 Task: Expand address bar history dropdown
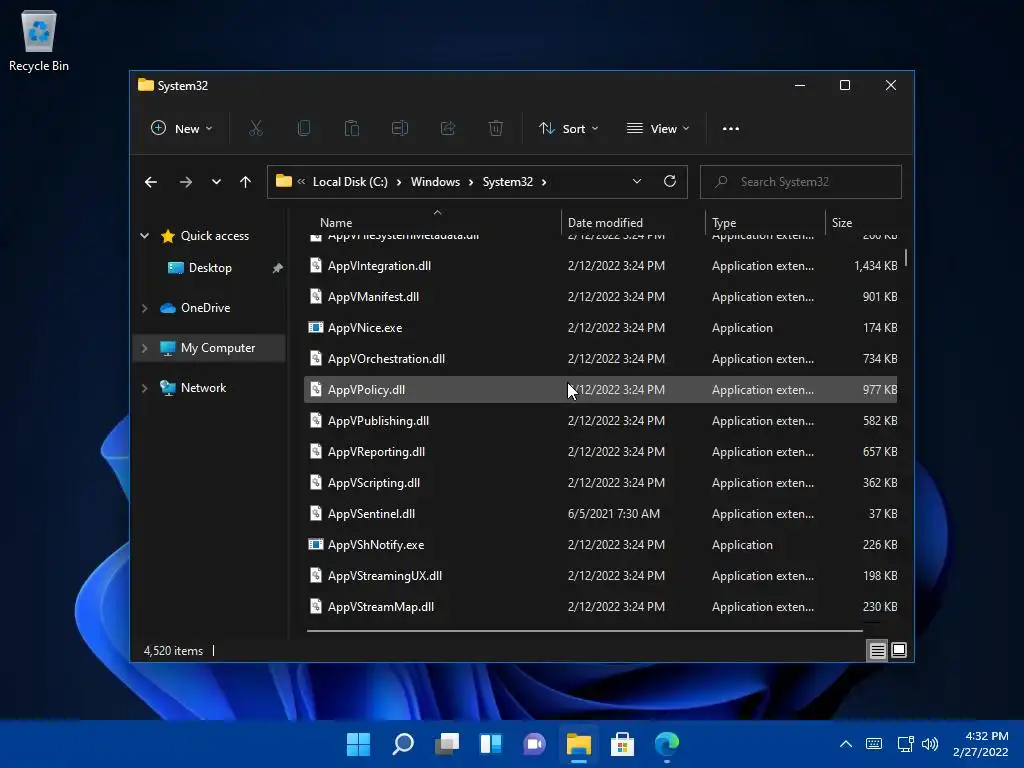[637, 182]
